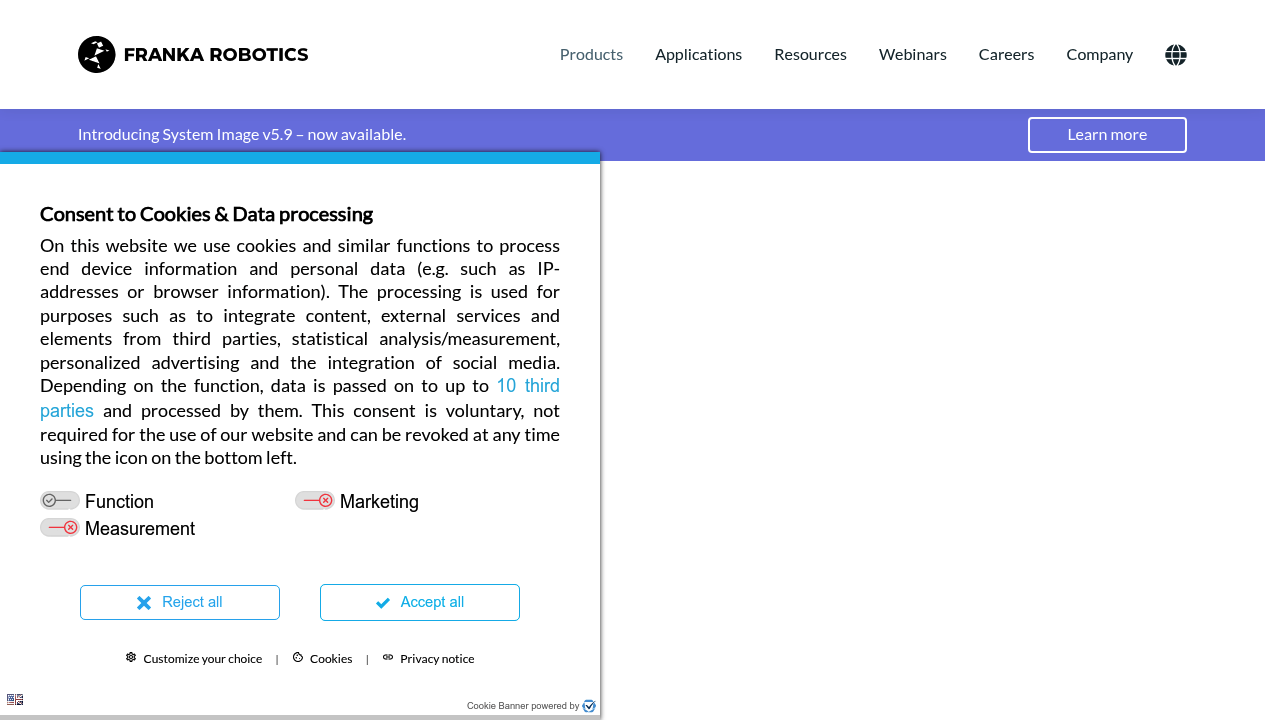Click Learn more in the announcement bar
The image size is (1280, 720).
(x=1107, y=135)
